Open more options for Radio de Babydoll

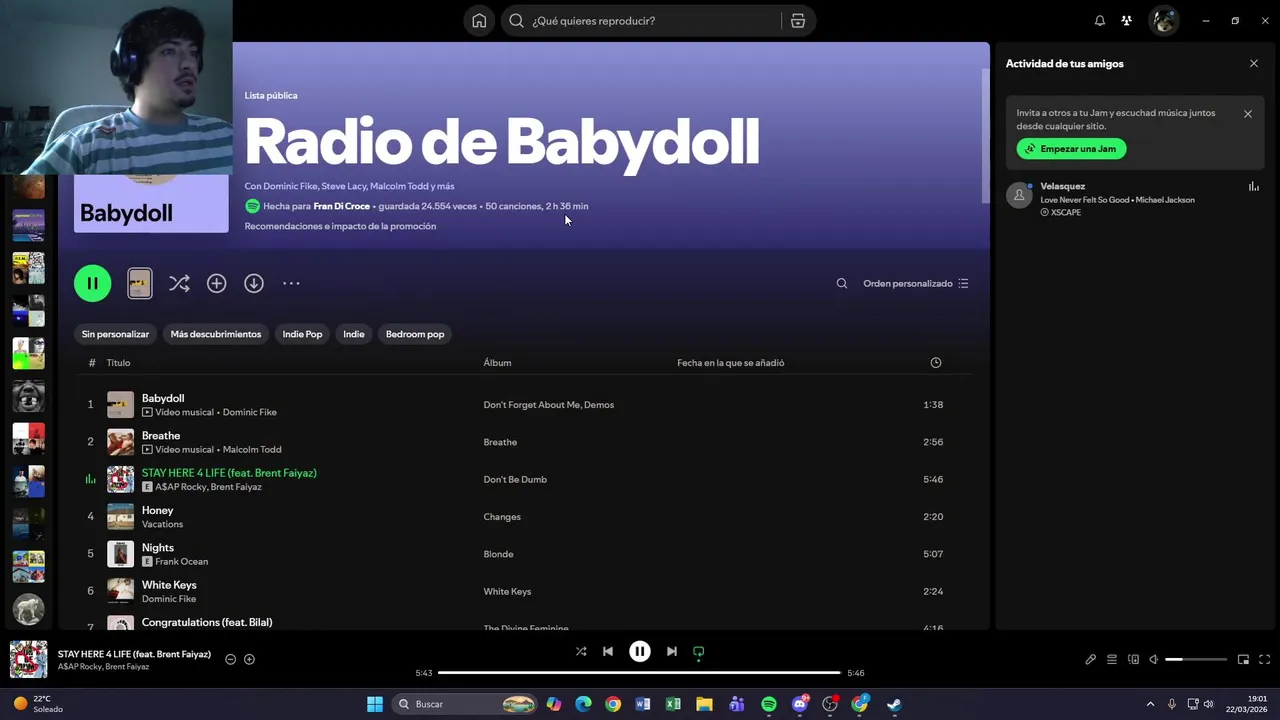click(291, 283)
